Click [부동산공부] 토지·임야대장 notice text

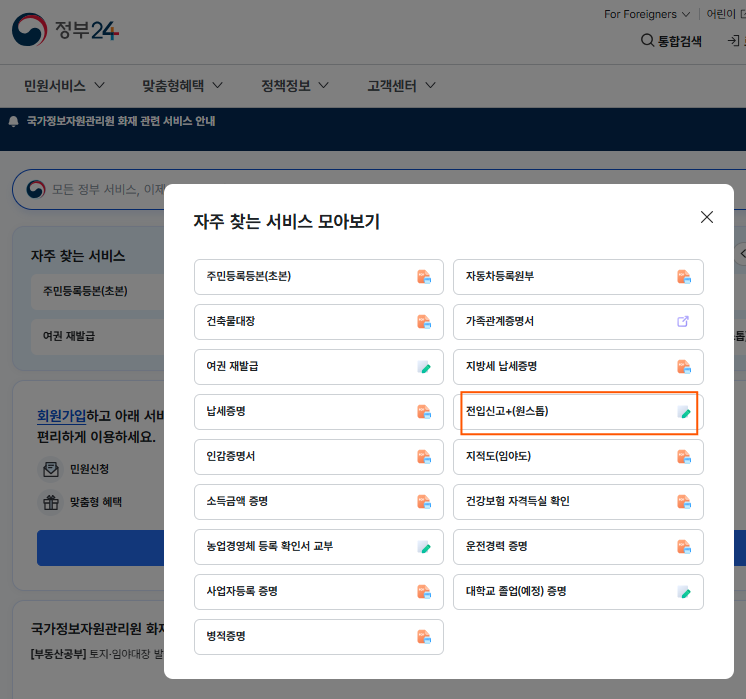(x=97, y=654)
